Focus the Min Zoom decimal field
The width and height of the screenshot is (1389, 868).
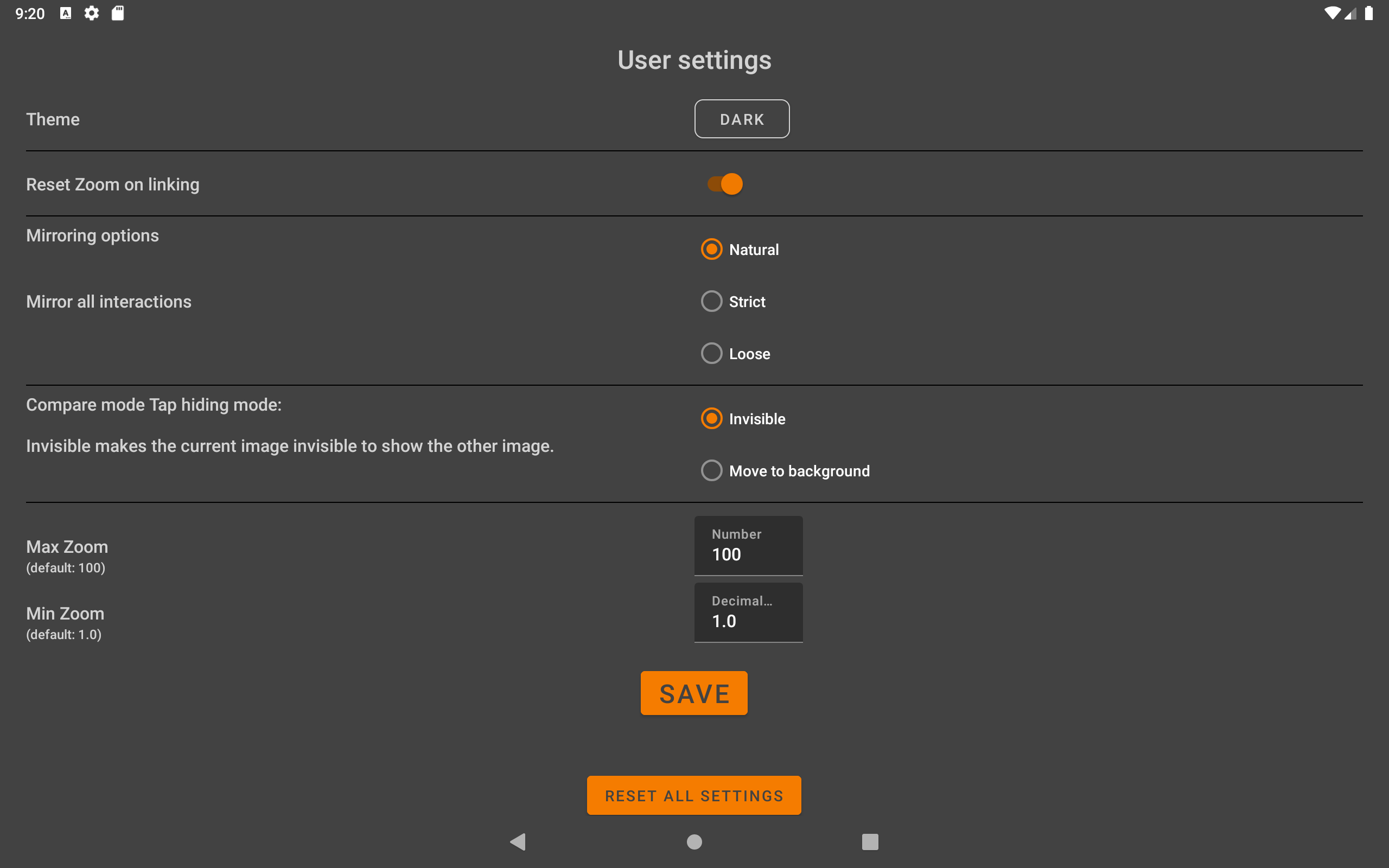pyautogui.click(x=748, y=613)
